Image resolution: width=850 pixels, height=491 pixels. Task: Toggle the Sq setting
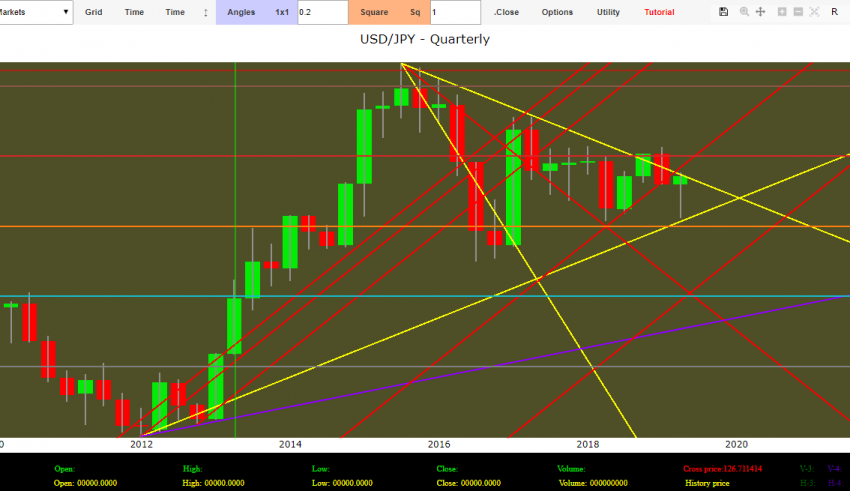point(415,12)
